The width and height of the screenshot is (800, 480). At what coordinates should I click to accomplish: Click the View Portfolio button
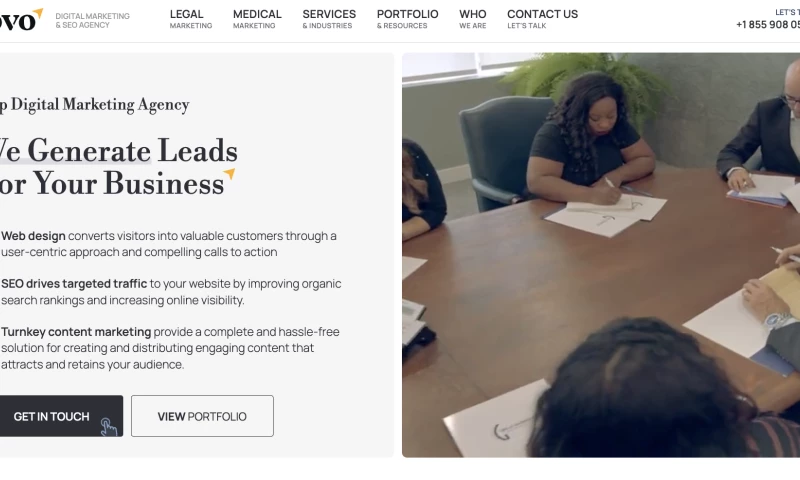(202, 416)
